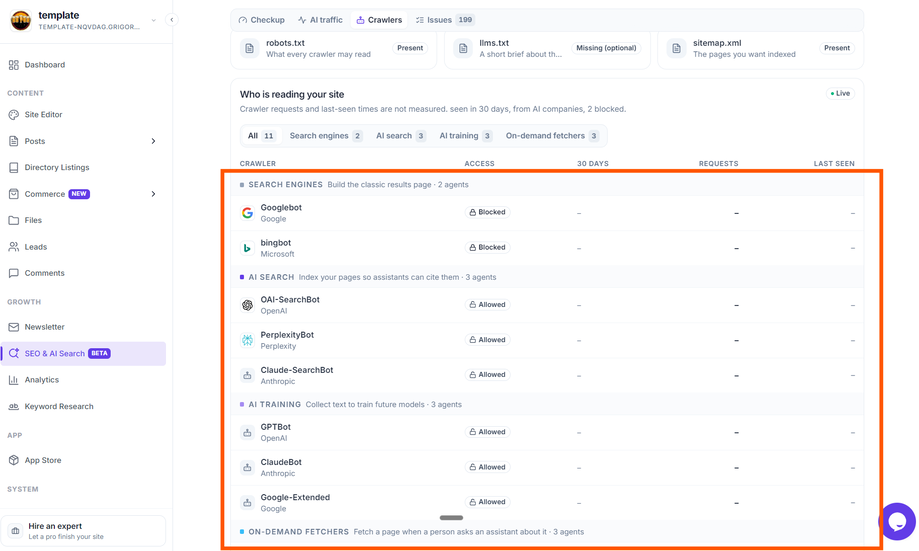Filter crawlers by On-demand fetchers
Screen dimensions: 919x551
coord(552,136)
